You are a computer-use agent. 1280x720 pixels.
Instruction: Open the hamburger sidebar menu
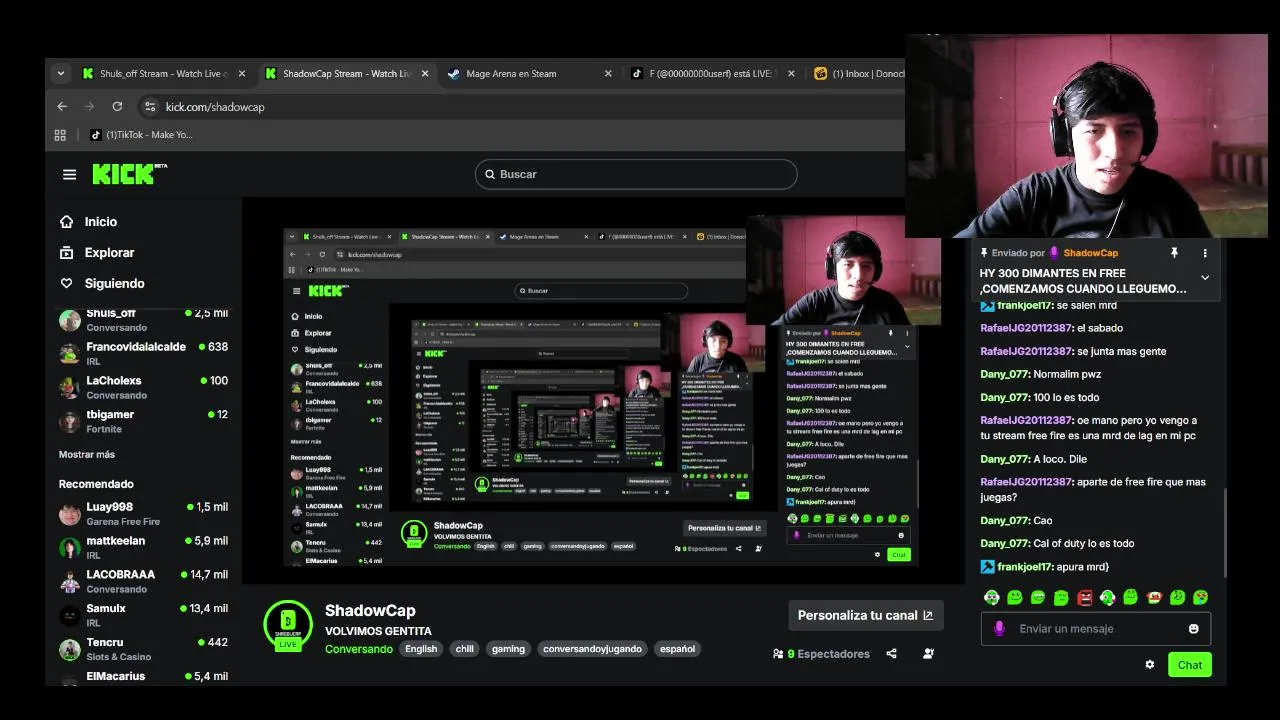(69, 174)
